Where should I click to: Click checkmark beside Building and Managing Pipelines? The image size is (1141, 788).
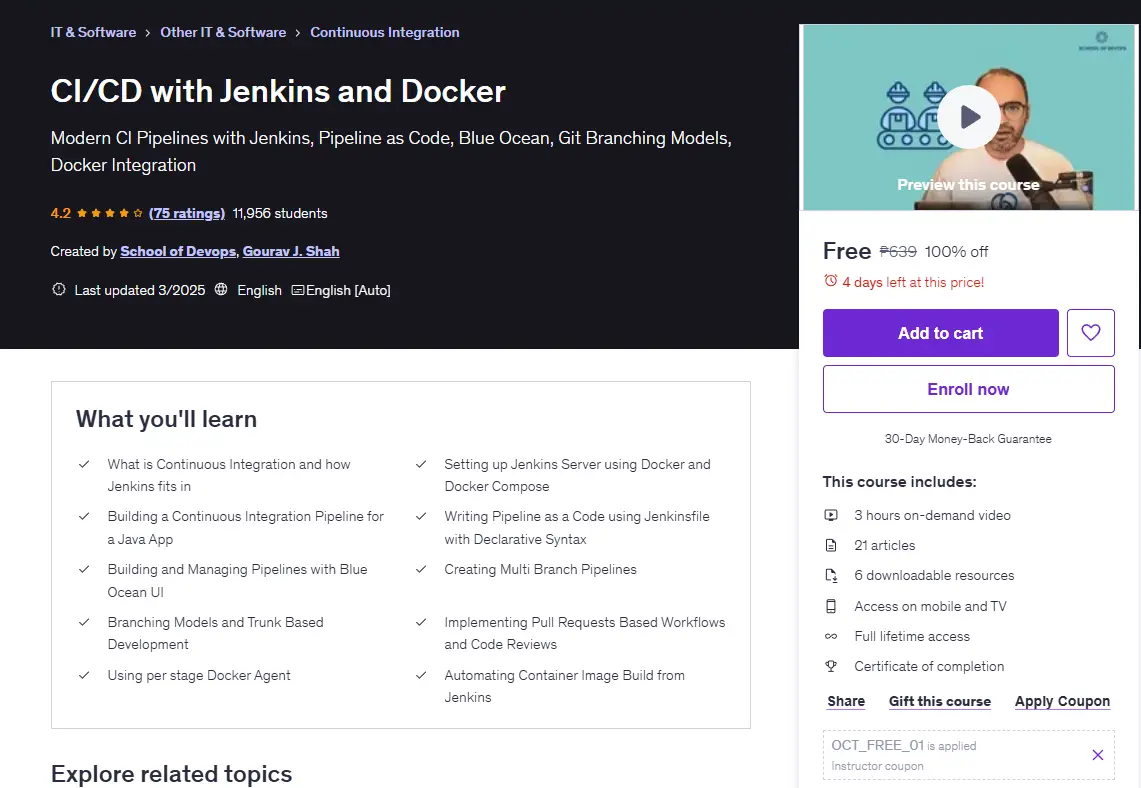pos(84,569)
